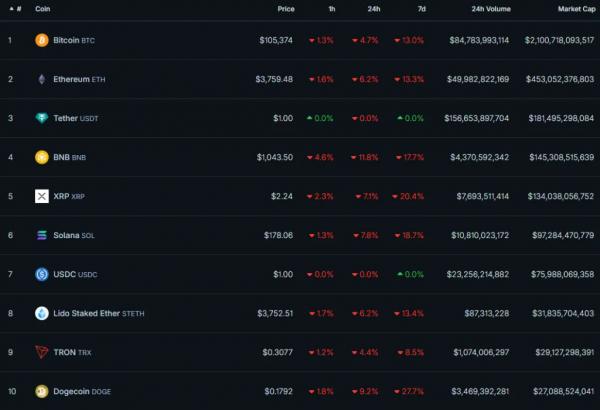Open the Ethereum ETH coin page
Viewport: 600px width, 410px height.
click(x=79, y=79)
